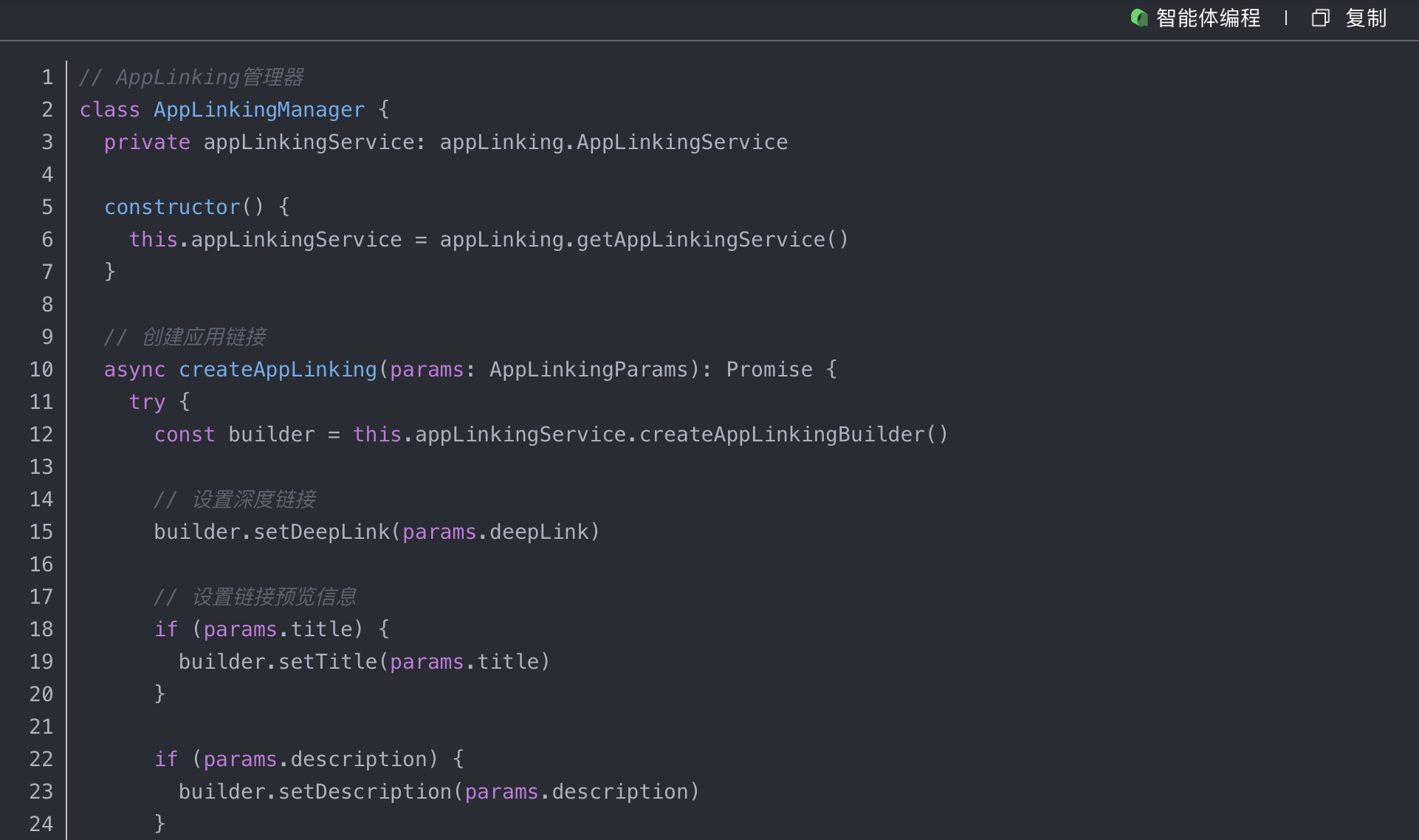This screenshot has height=840, width=1419.
Task: Open the 智能体编程 agent coding link
Action: [1208, 18]
